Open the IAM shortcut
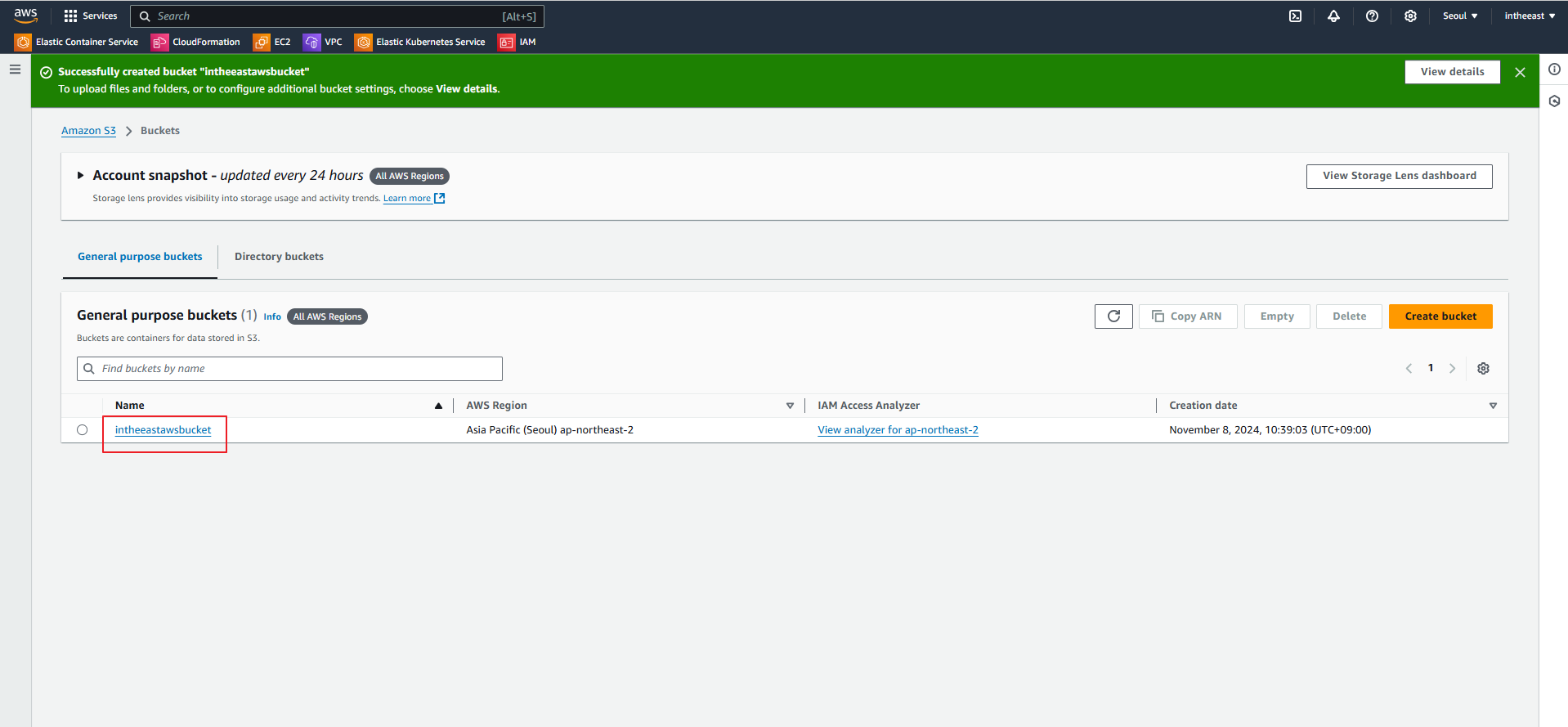 pyautogui.click(x=517, y=42)
